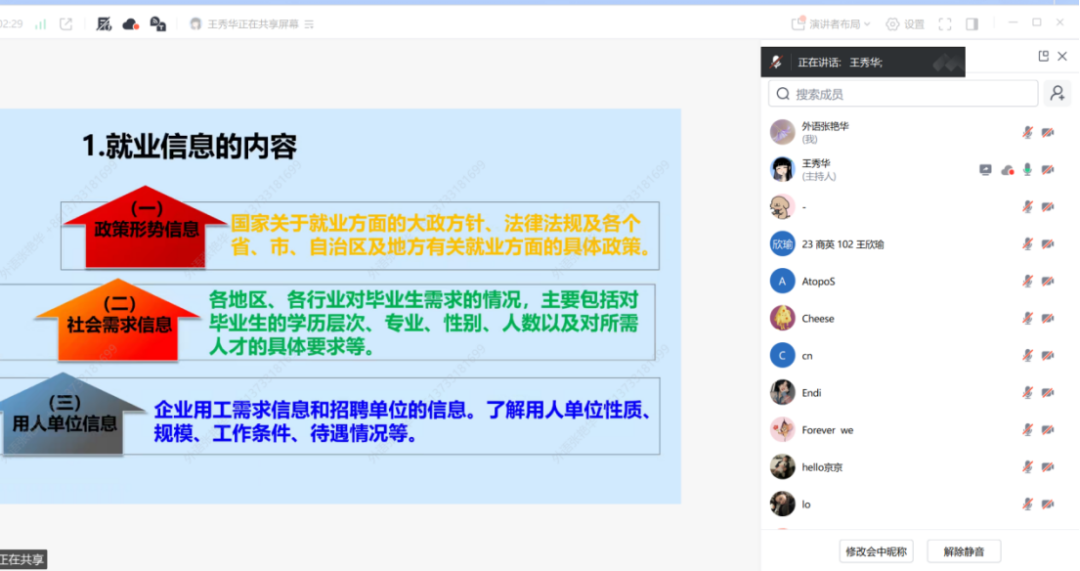
Task: Click the pop-out share icon in top bar
Action: pyautogui.click(x=66, y=24)
